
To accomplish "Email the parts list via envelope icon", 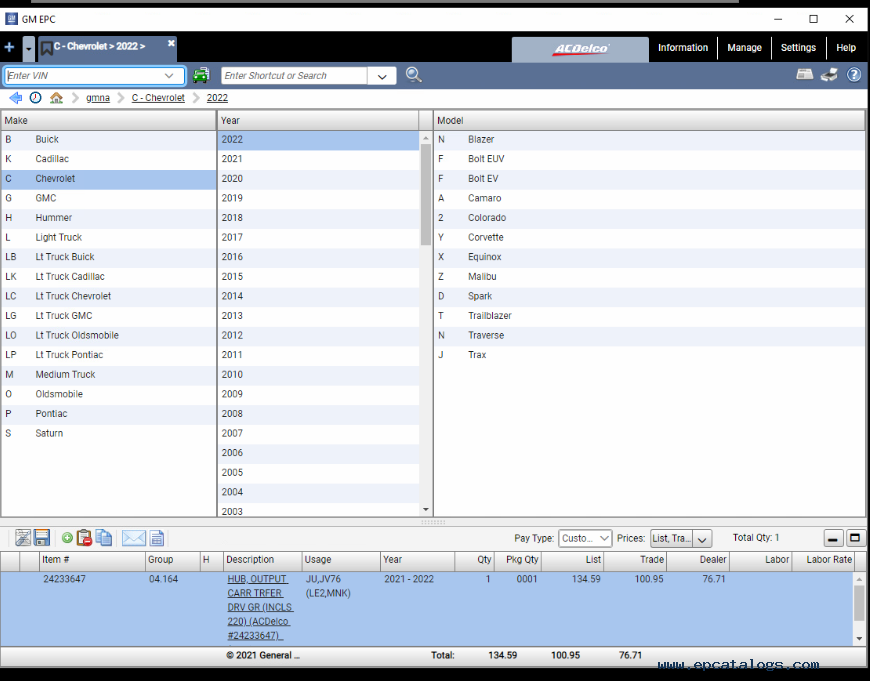I will (133, 538).
